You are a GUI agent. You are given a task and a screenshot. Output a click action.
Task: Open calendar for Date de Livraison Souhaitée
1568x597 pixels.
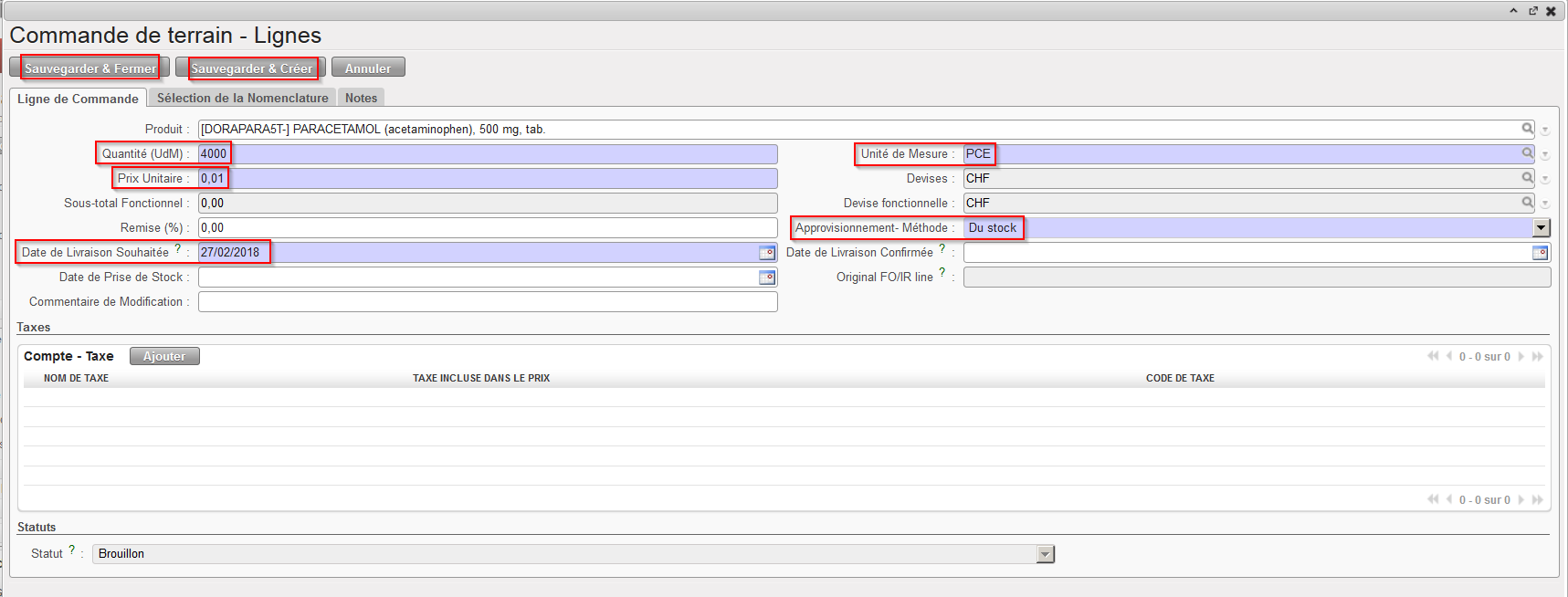point(767,253)
